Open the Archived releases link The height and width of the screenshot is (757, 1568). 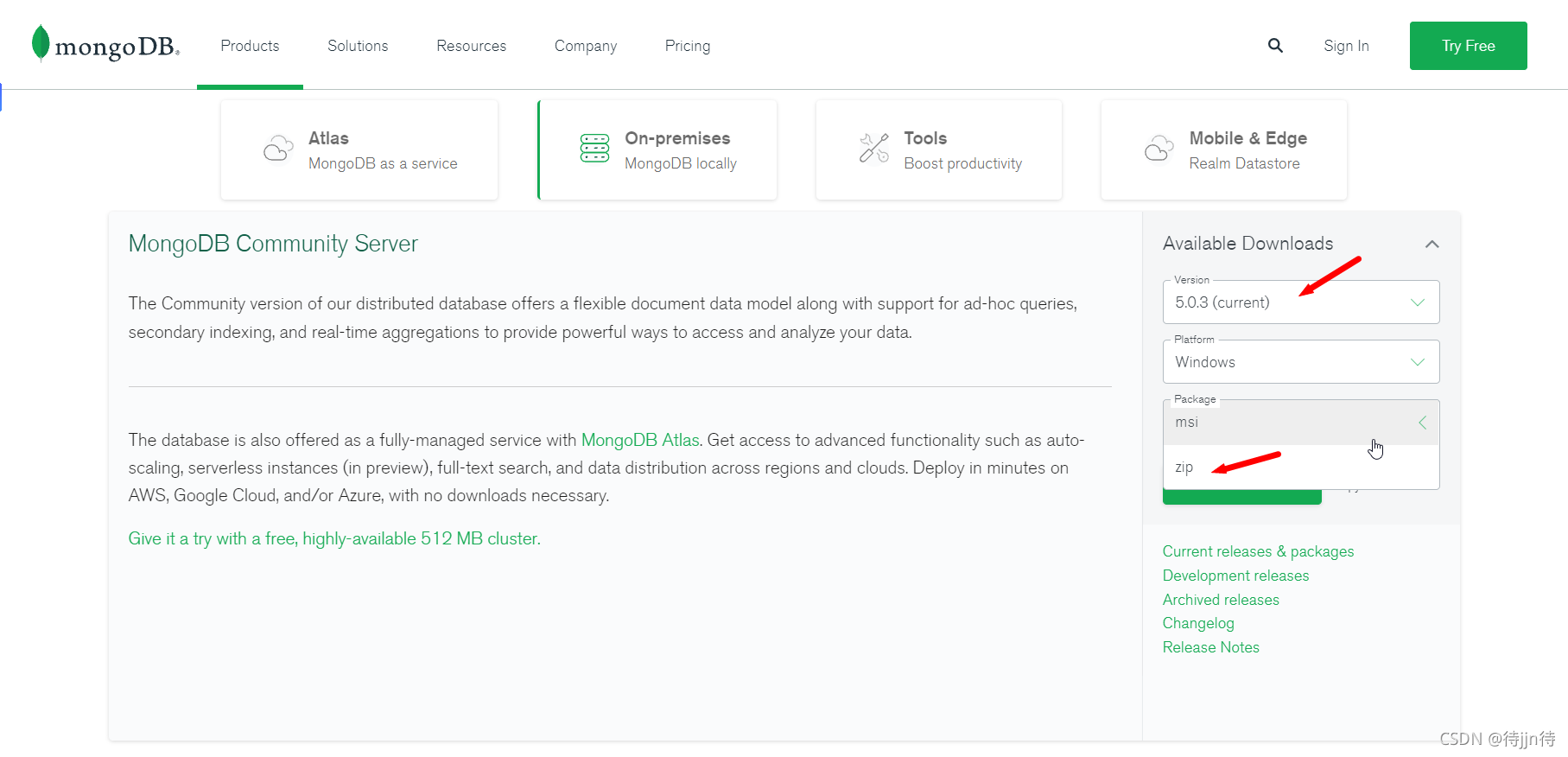1221,600
